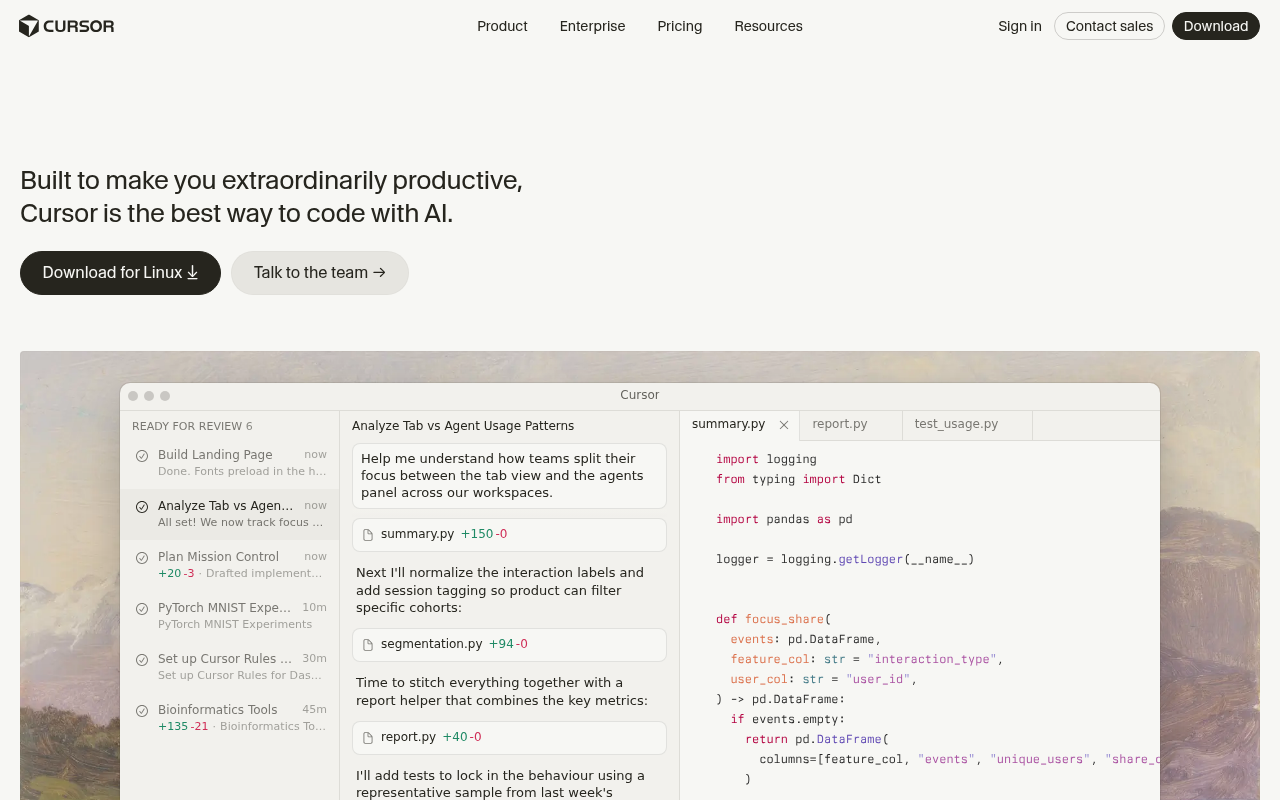Switch to the report.py tab
This screenshot has height=800, width=1280.
pyautogui.click(x=841, y=424)
